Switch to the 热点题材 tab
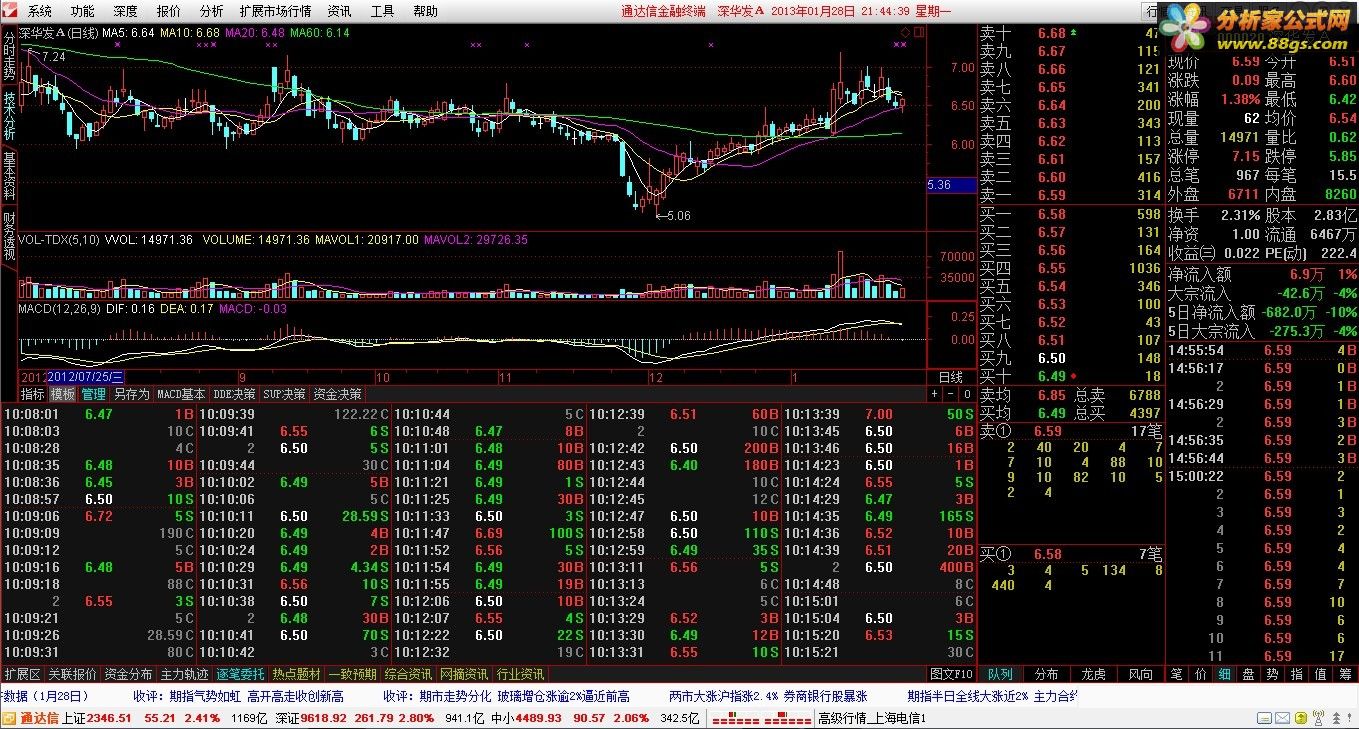The width and height of the screenshot is (1359, 729). pyautogui.click(x=297, y=674)
